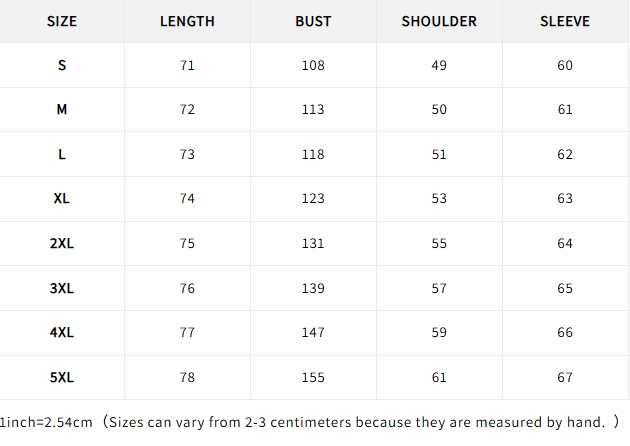Image resolution: width=630 pixels, height=446 pixels.
Task: Click the LENGTH column header
Action: point(187,21)
